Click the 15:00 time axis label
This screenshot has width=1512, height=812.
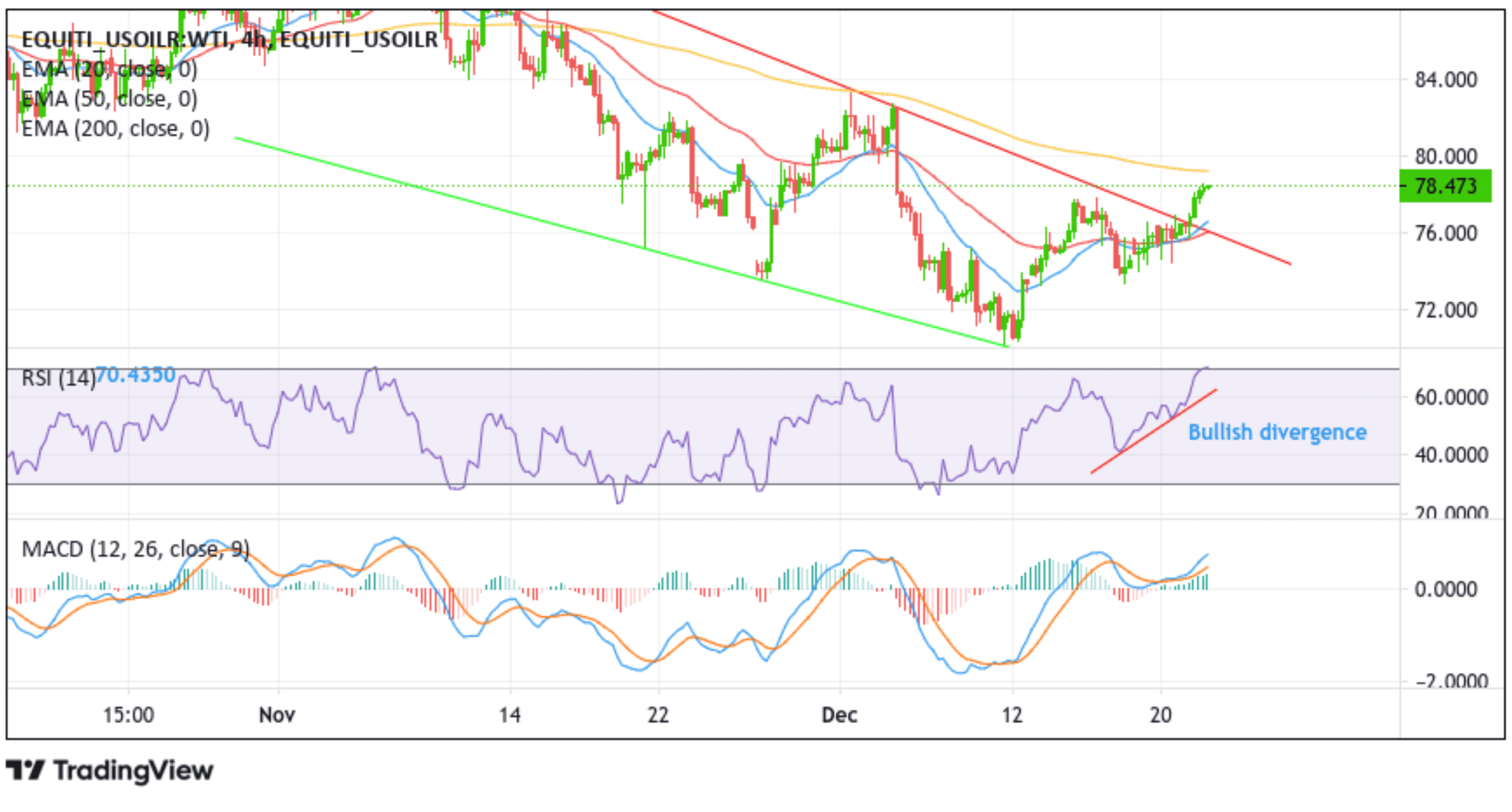[129, 715]
